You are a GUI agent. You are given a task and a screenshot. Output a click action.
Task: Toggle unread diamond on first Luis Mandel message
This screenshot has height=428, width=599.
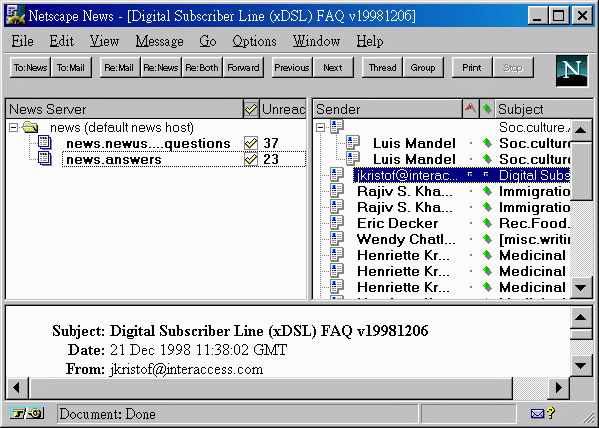click(x=487, y=143)
